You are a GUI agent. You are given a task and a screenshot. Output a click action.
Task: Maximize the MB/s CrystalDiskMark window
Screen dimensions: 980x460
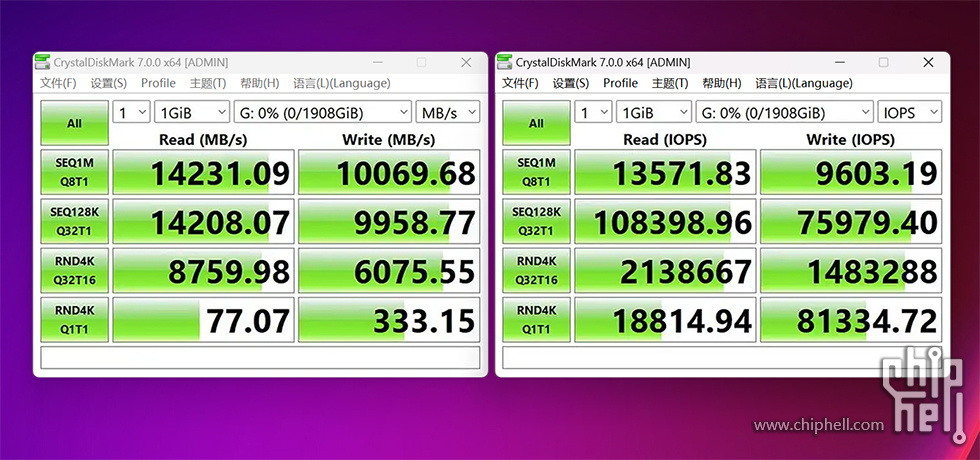point(421,62)
